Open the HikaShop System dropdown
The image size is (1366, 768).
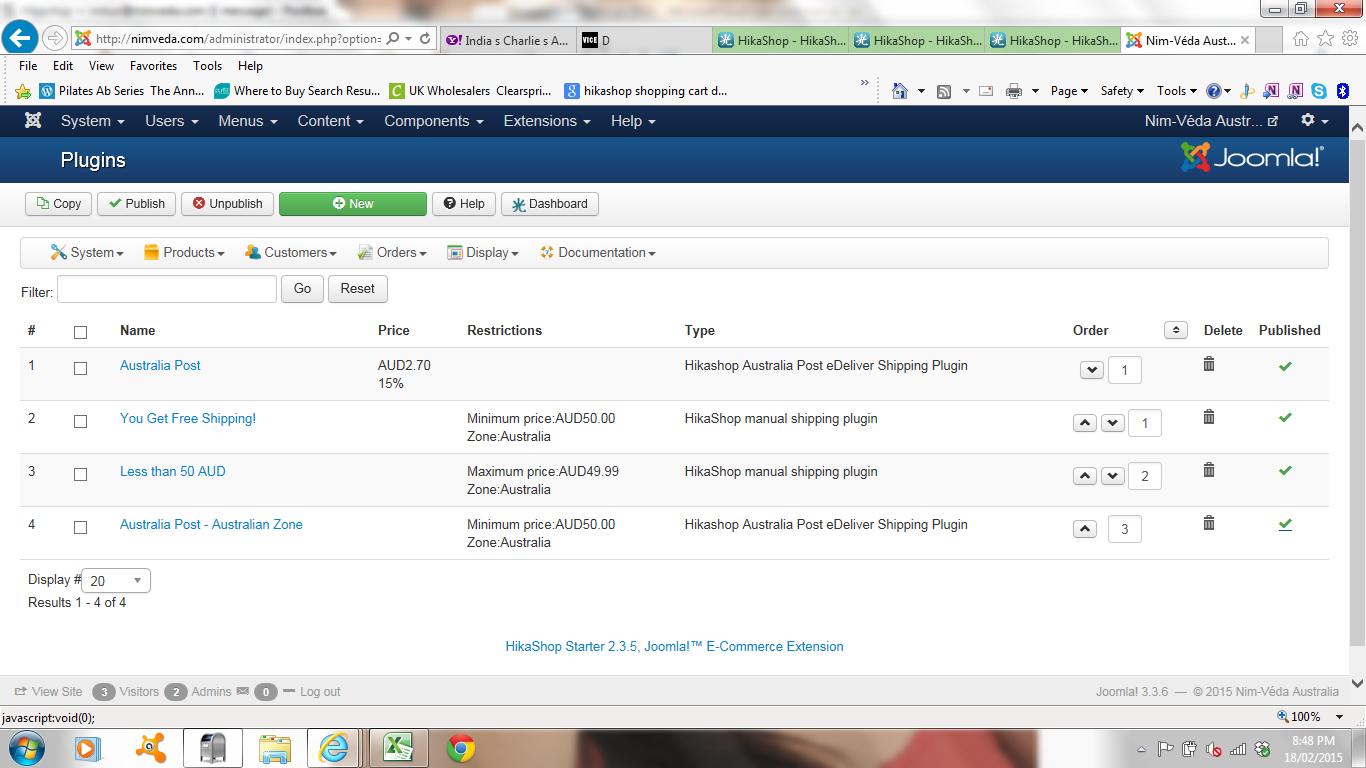point(87,253)
